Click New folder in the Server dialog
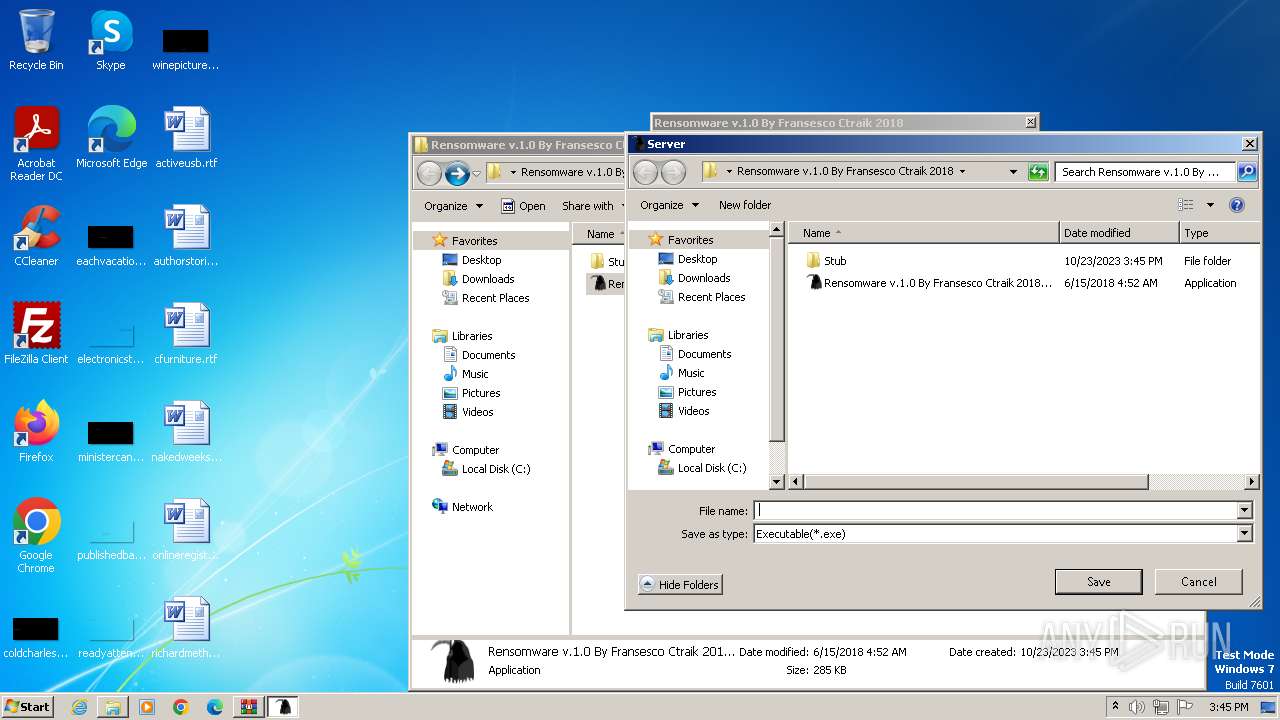This screenshot has height=720, width=1280. pyautogui.click(x=745, y=205)
